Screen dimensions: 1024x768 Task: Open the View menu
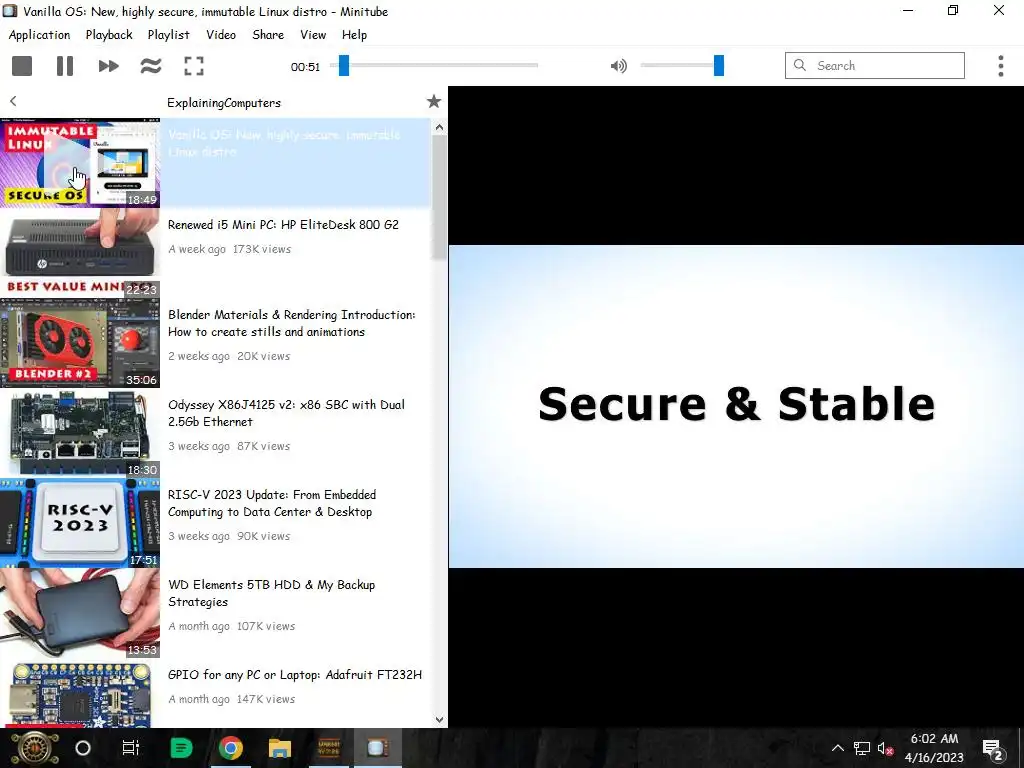(x=313, y=35)
